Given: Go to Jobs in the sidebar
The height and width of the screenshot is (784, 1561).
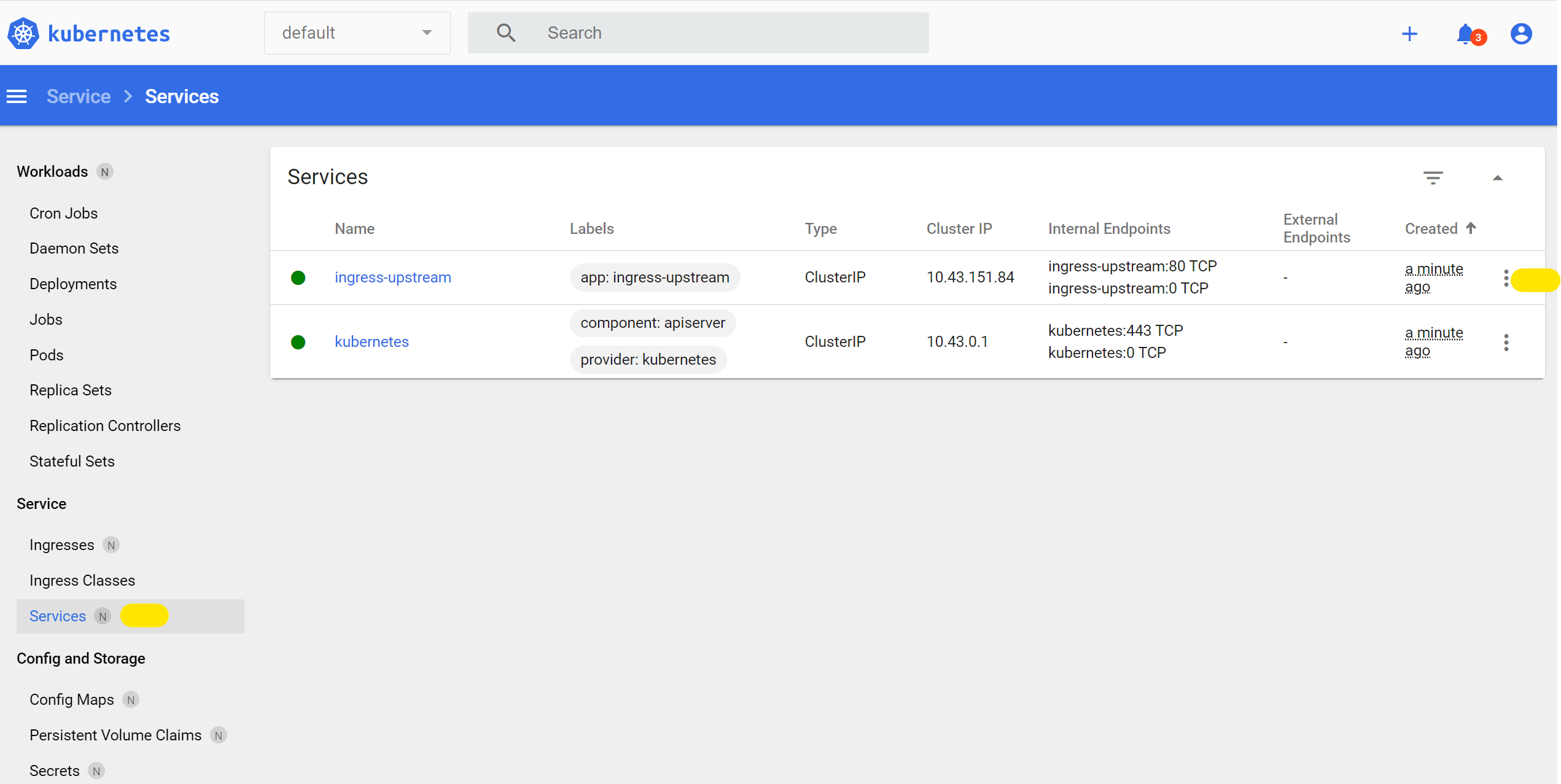Looking at the screenshot, I should click(46, 320).
